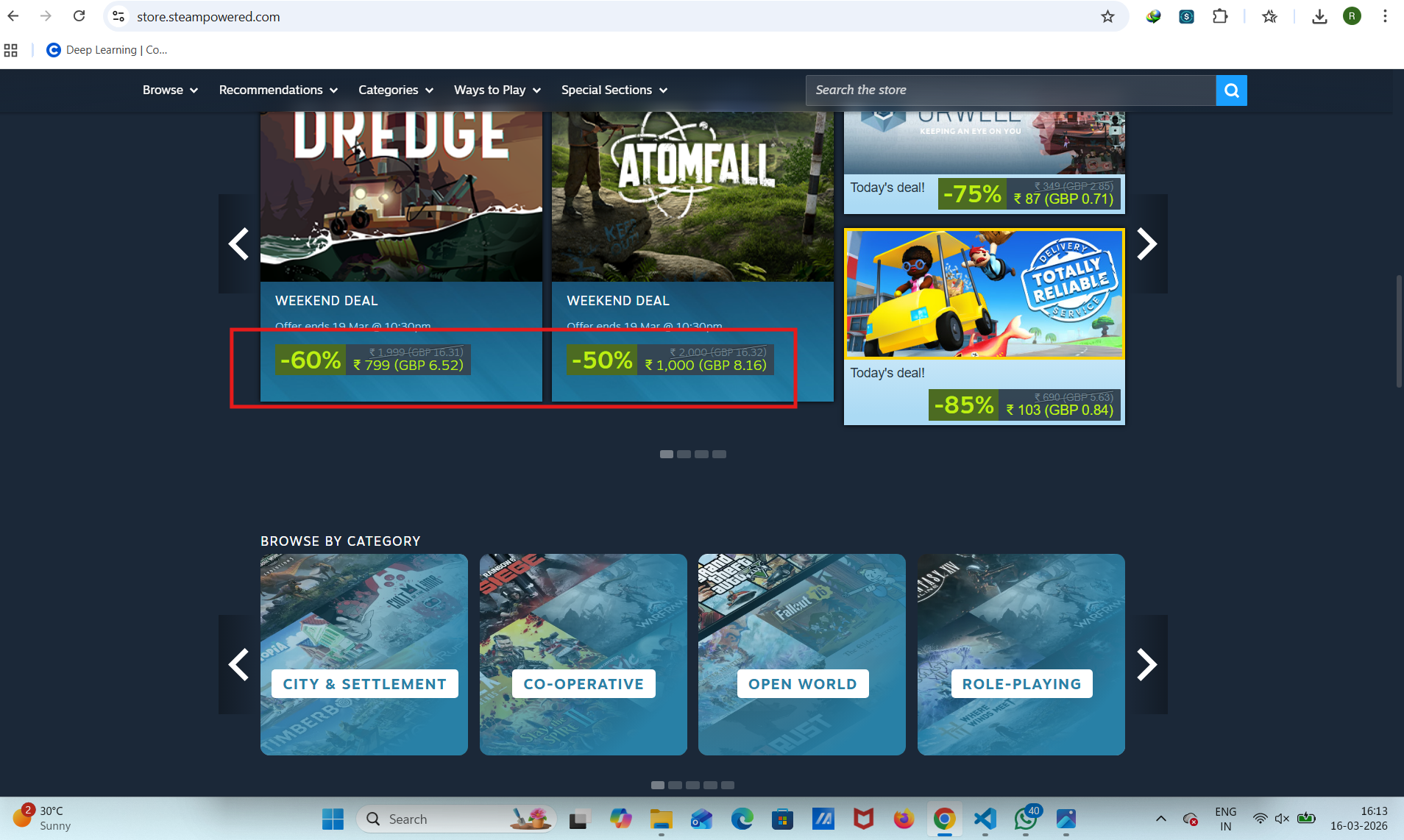This screenshot has height=840, width=1404.
Task: Select the fourth category carousel page dot
Action: coord(711,785)
